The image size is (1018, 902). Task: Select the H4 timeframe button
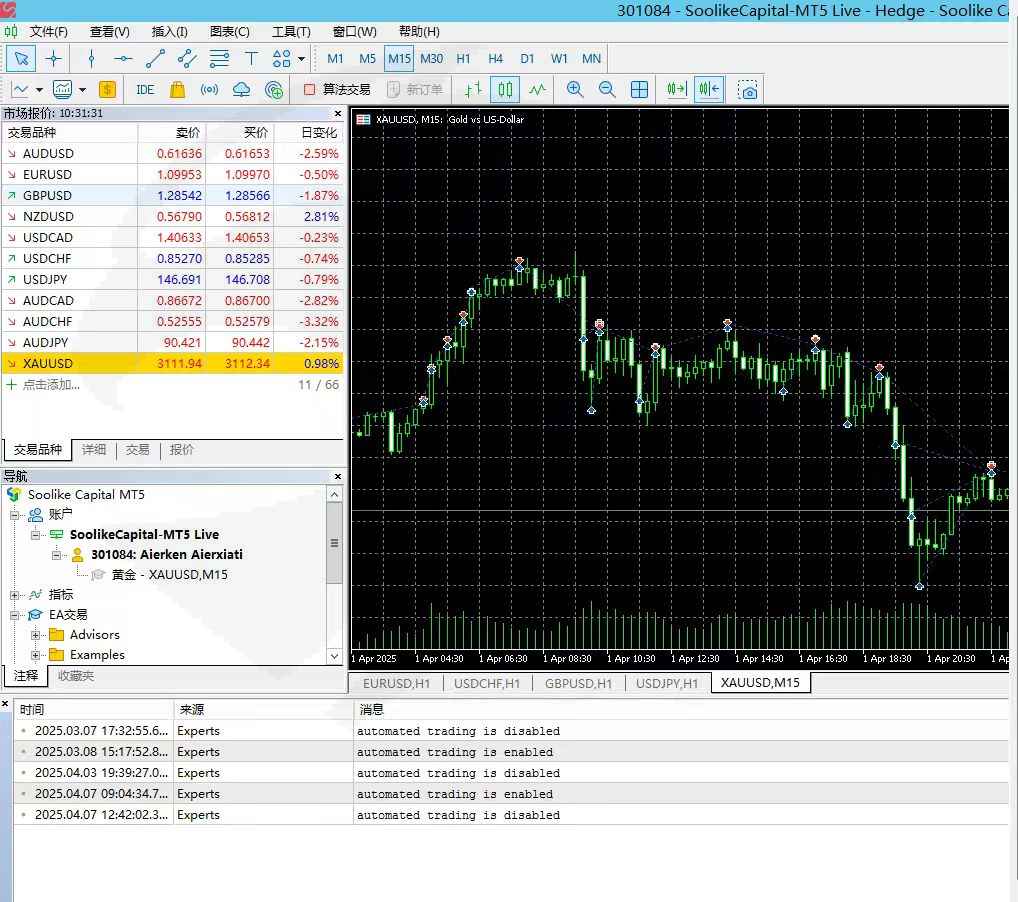(x=495, y=58)
